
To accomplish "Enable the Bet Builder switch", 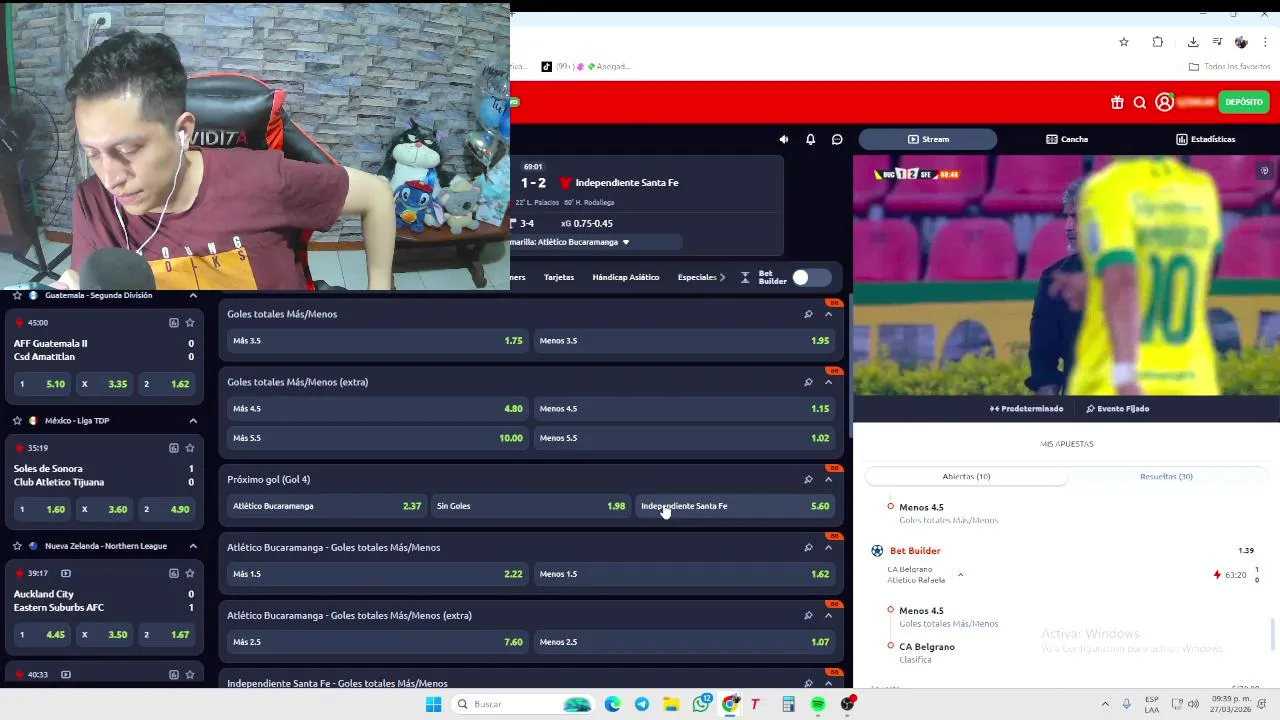I will point(811,277).
